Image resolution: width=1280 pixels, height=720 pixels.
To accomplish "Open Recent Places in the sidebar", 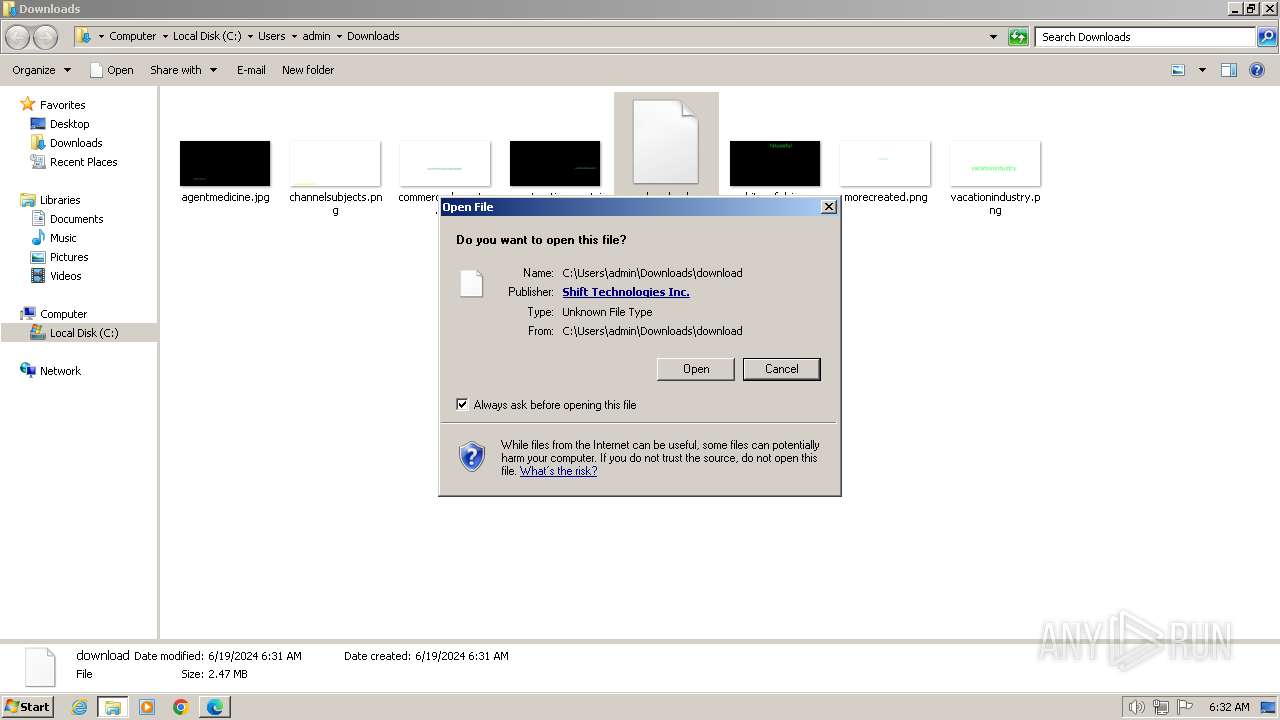I will [83, 162].
